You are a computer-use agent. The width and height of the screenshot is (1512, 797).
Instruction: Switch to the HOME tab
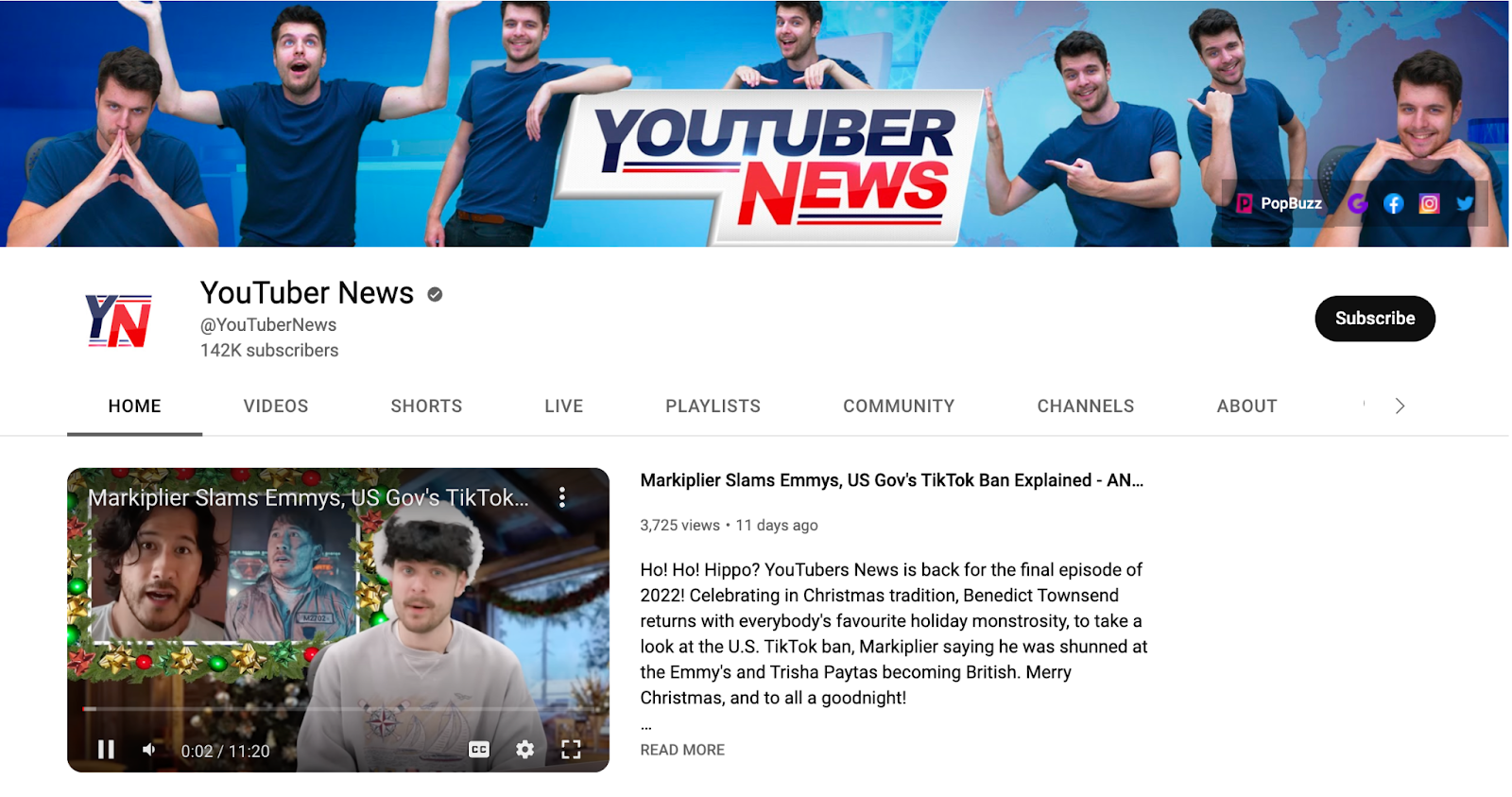click(134, 406)
